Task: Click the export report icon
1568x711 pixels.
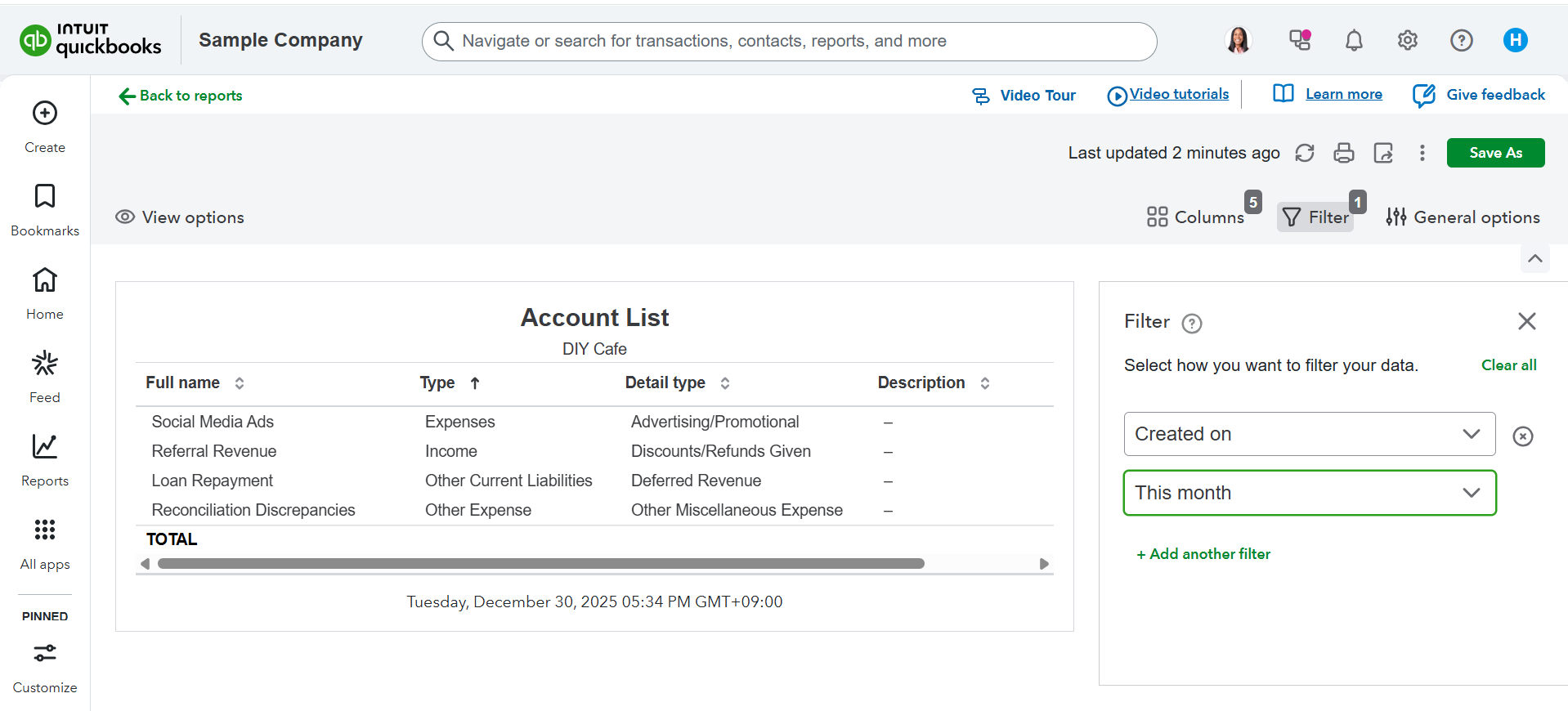Action: coord(1382,153)
